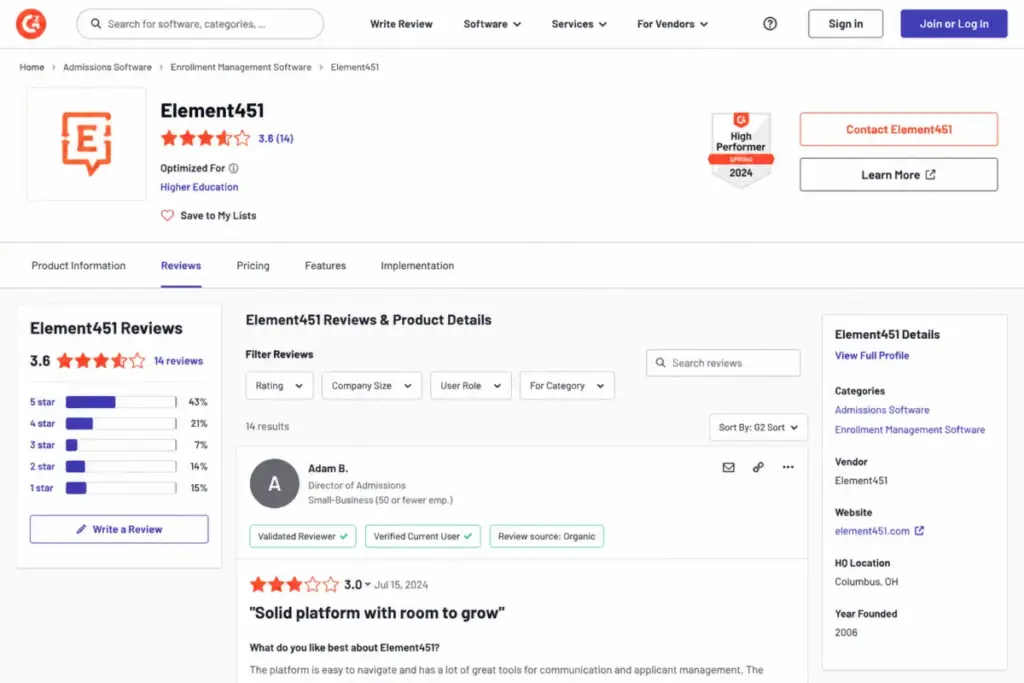Open the element451.com website link
Screen dimensions: 1024x683
872,531
